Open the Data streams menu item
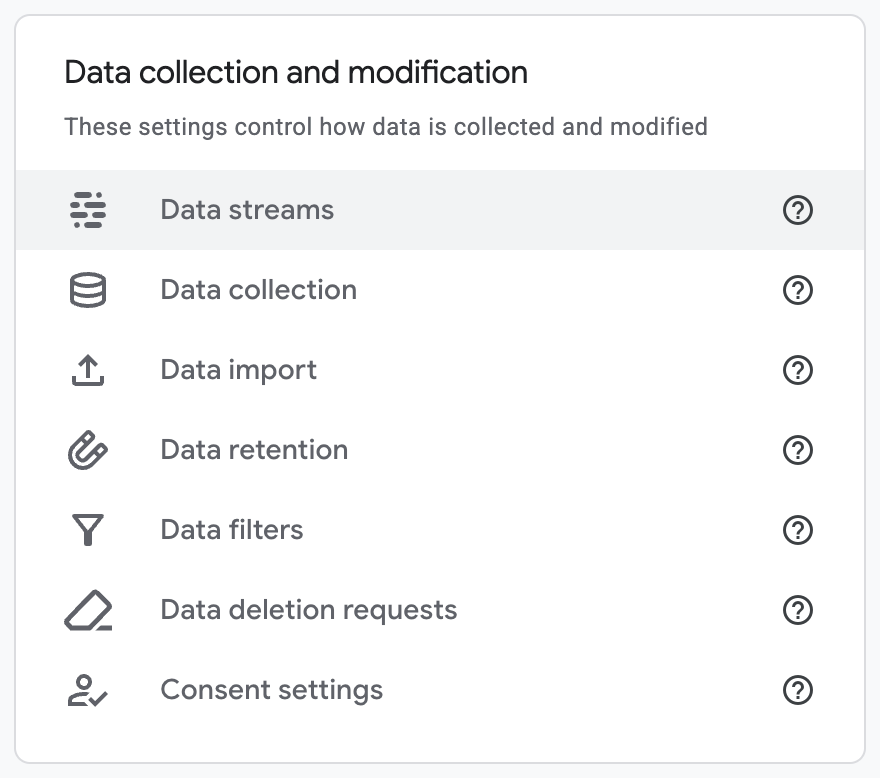 [440, 210]
